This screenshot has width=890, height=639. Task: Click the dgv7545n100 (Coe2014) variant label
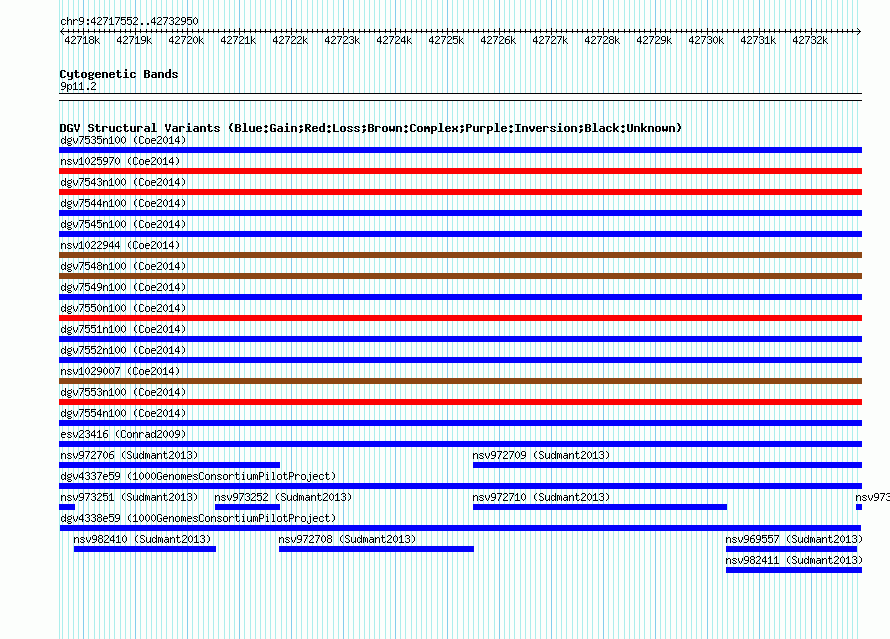click(123, 224)
